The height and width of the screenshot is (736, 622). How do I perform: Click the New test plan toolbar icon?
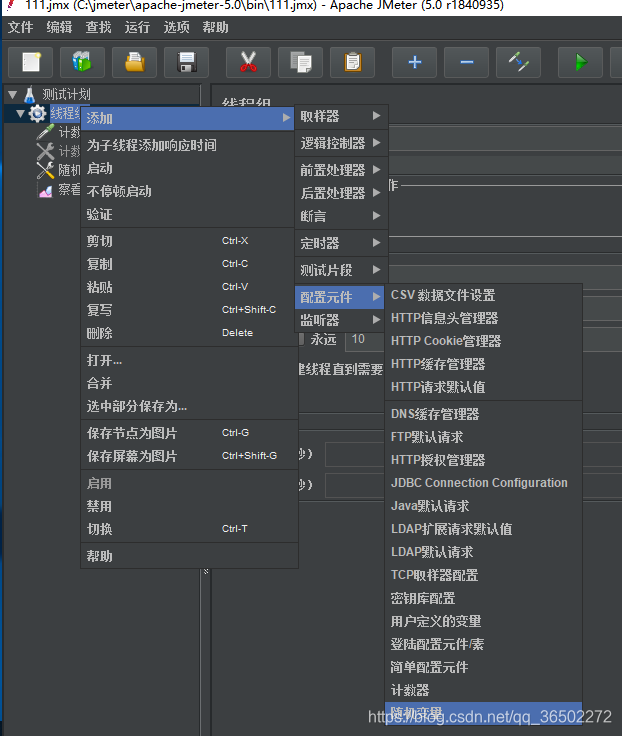pyautogui.click(x=31, y=62)
